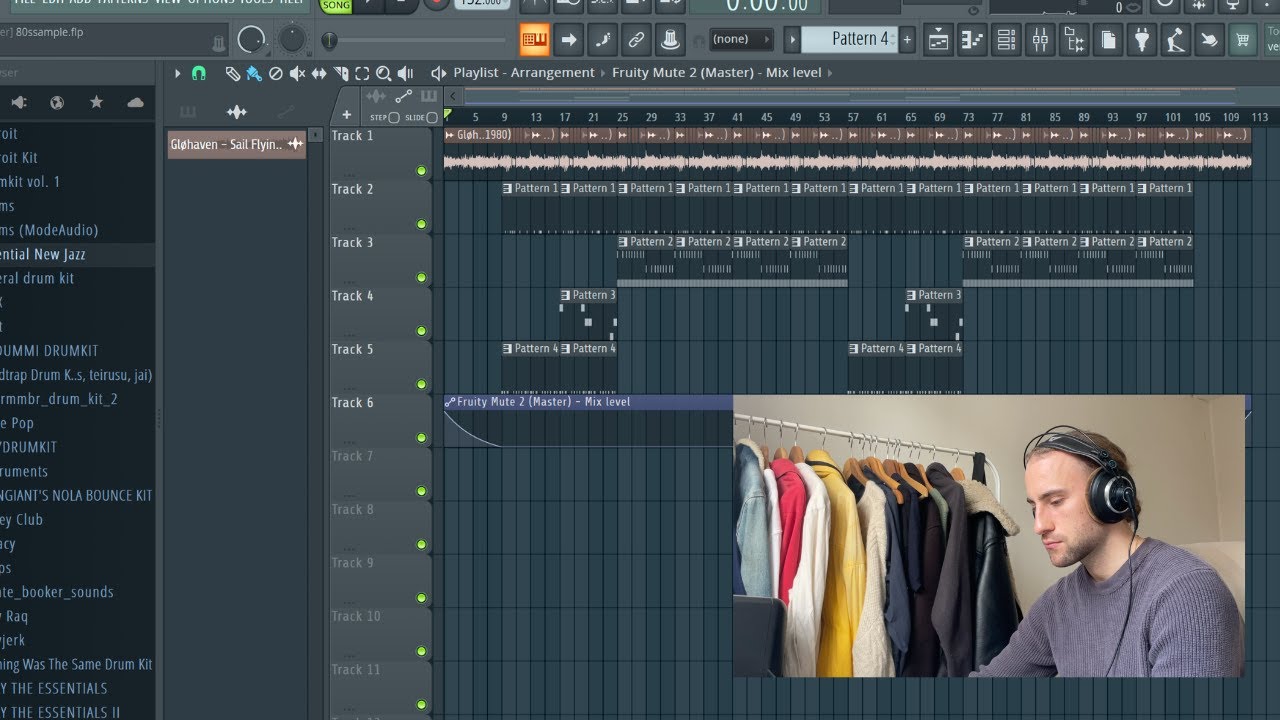Viewport: 1280px width, 720px height.
Task: Click the speaker icon before Playlist title
Action: [438, 73]
